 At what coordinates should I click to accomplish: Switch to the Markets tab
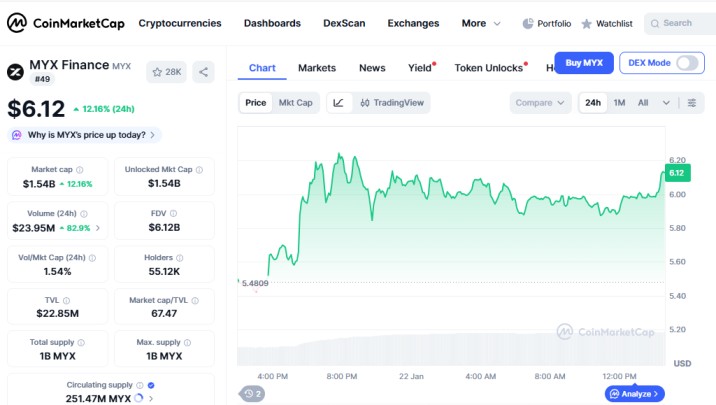tap(317, 68)
